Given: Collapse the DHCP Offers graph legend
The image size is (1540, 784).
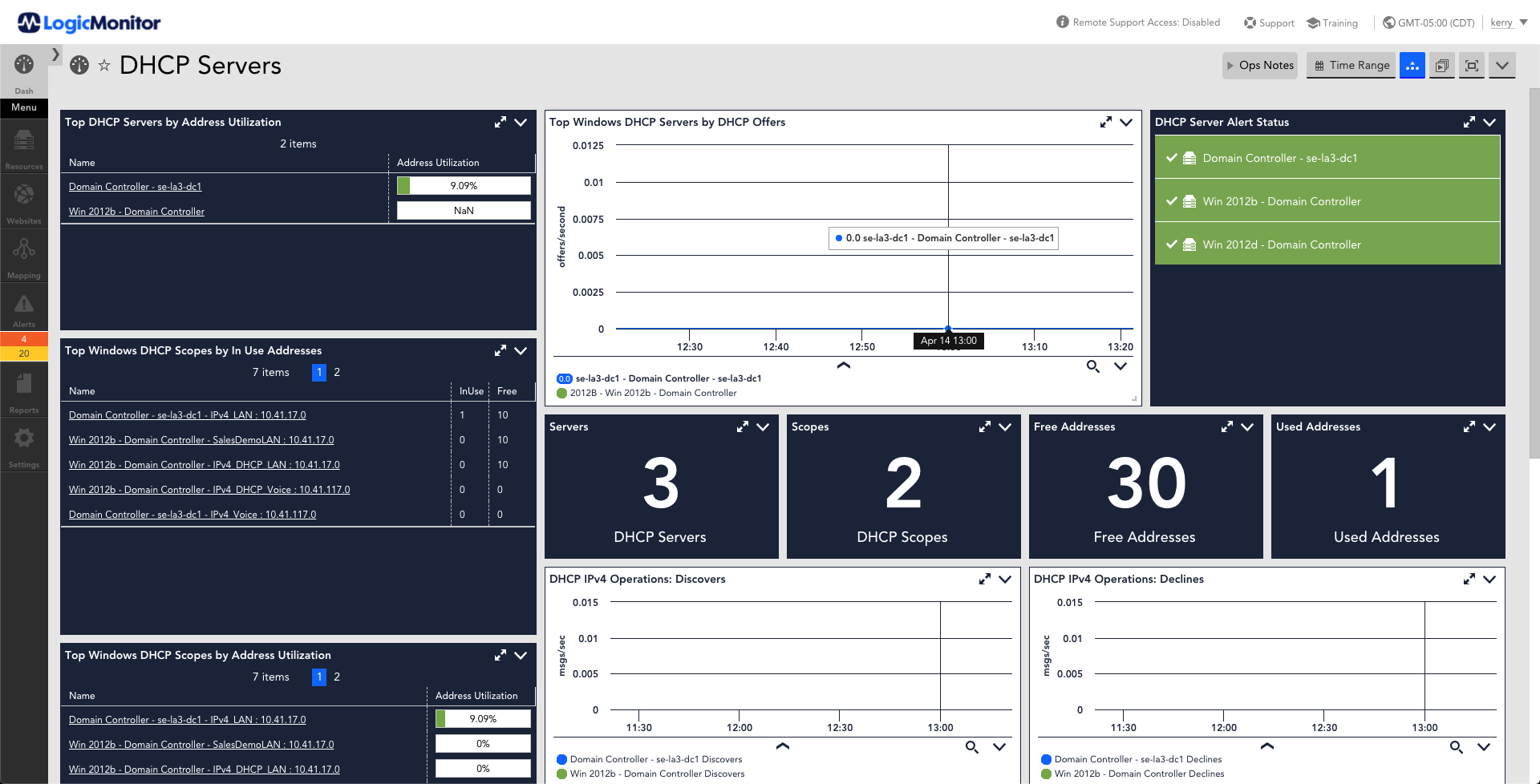Looking at the screenshot, I should click(844, 366).
